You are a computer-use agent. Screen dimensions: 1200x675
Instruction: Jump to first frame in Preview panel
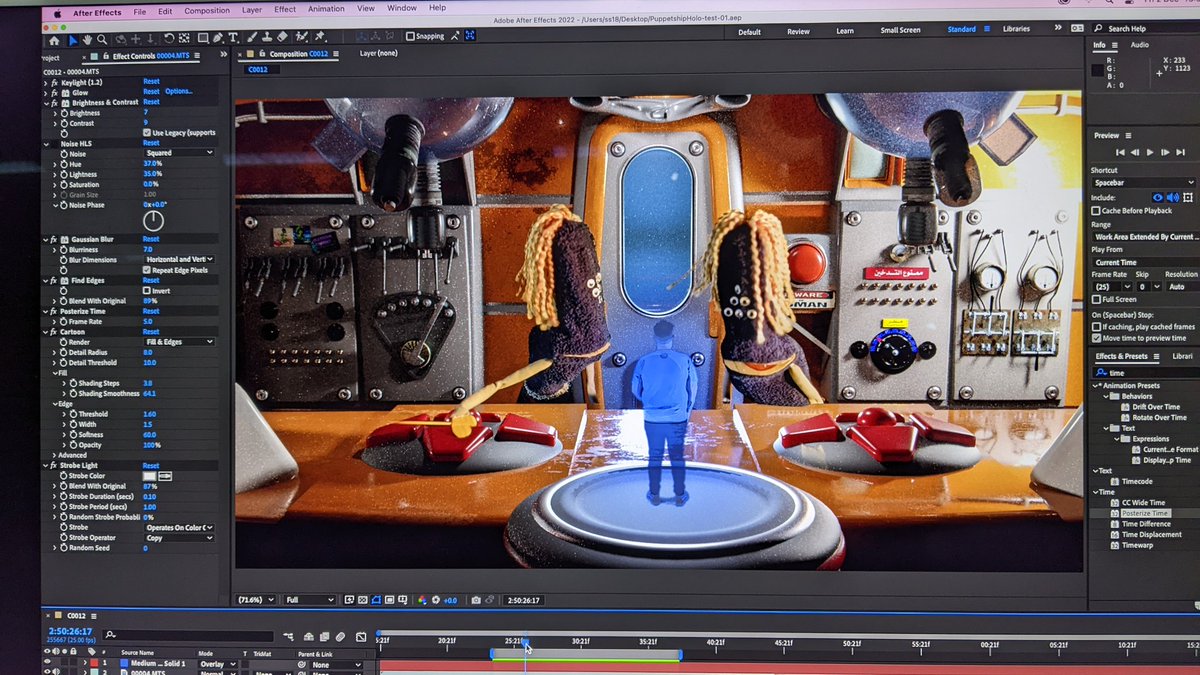point(1120,152)
